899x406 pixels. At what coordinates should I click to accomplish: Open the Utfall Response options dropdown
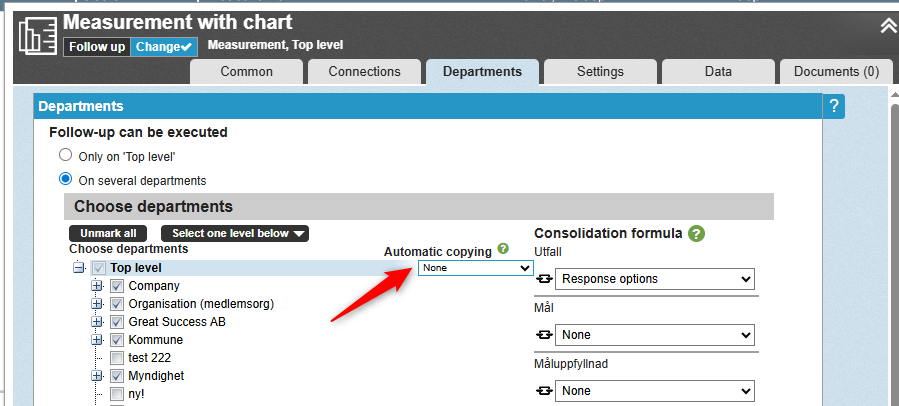coord(654,279)
